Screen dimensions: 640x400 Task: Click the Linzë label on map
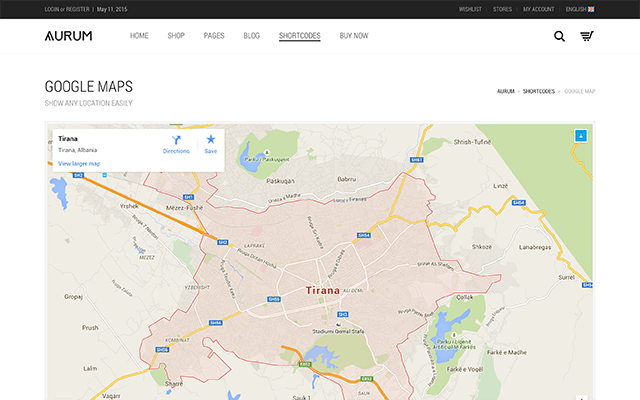pyautogui.click(x=500, y=186)
